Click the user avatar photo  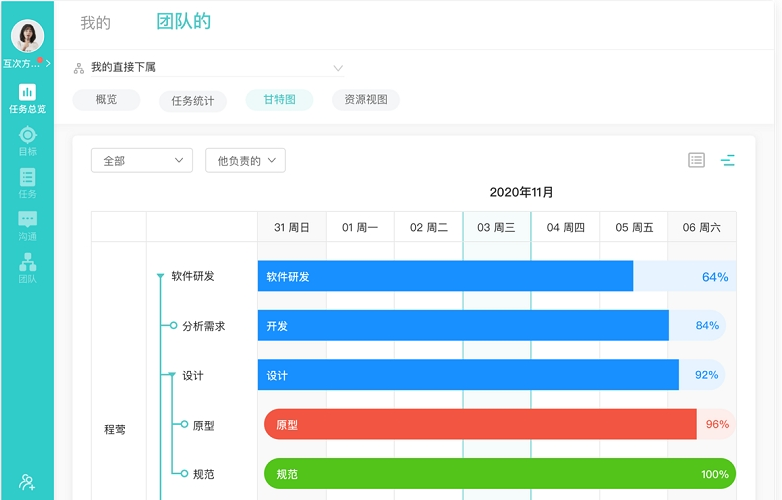pyautogui.click(x=27, y=37)
